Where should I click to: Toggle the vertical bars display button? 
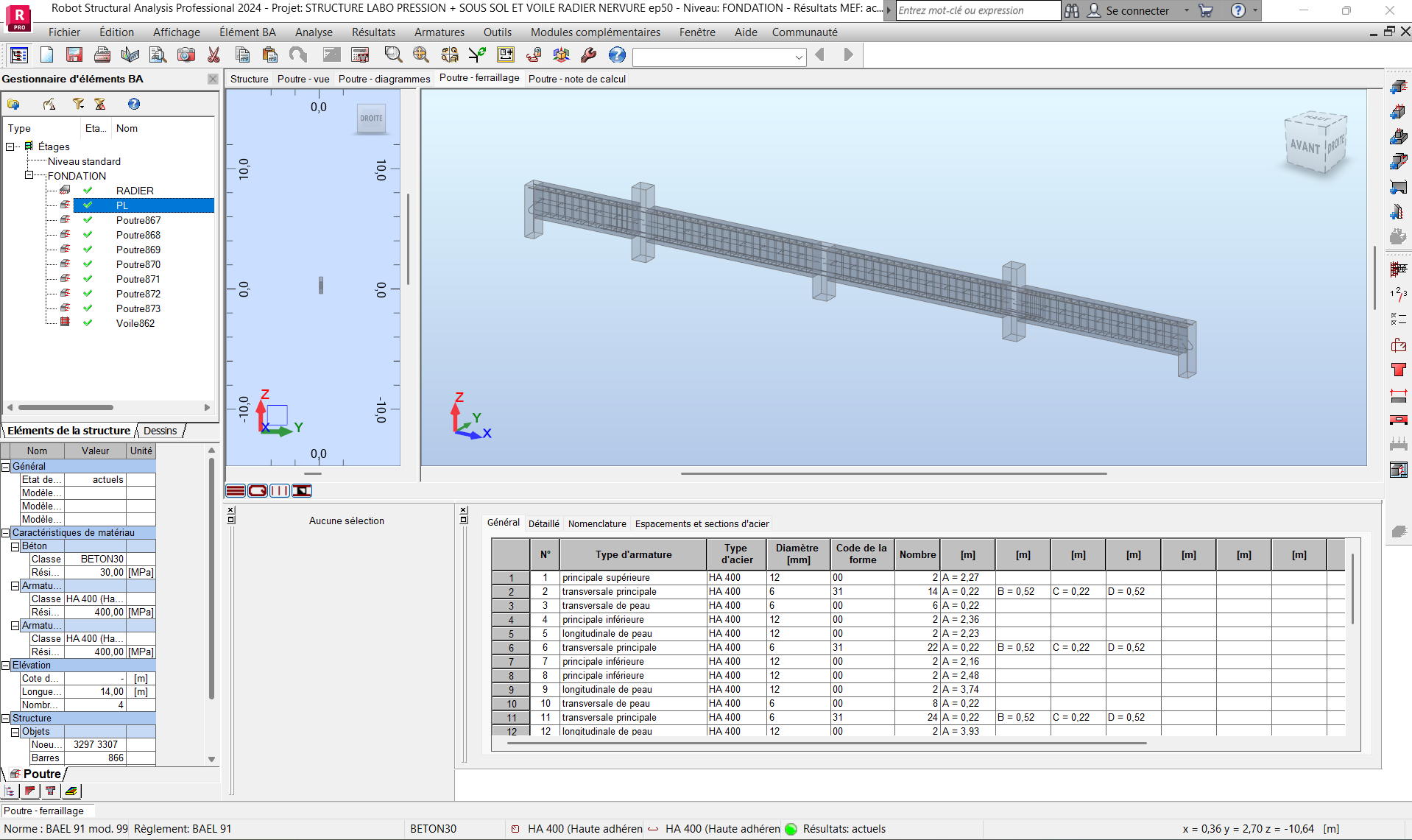tap(280, 491)
